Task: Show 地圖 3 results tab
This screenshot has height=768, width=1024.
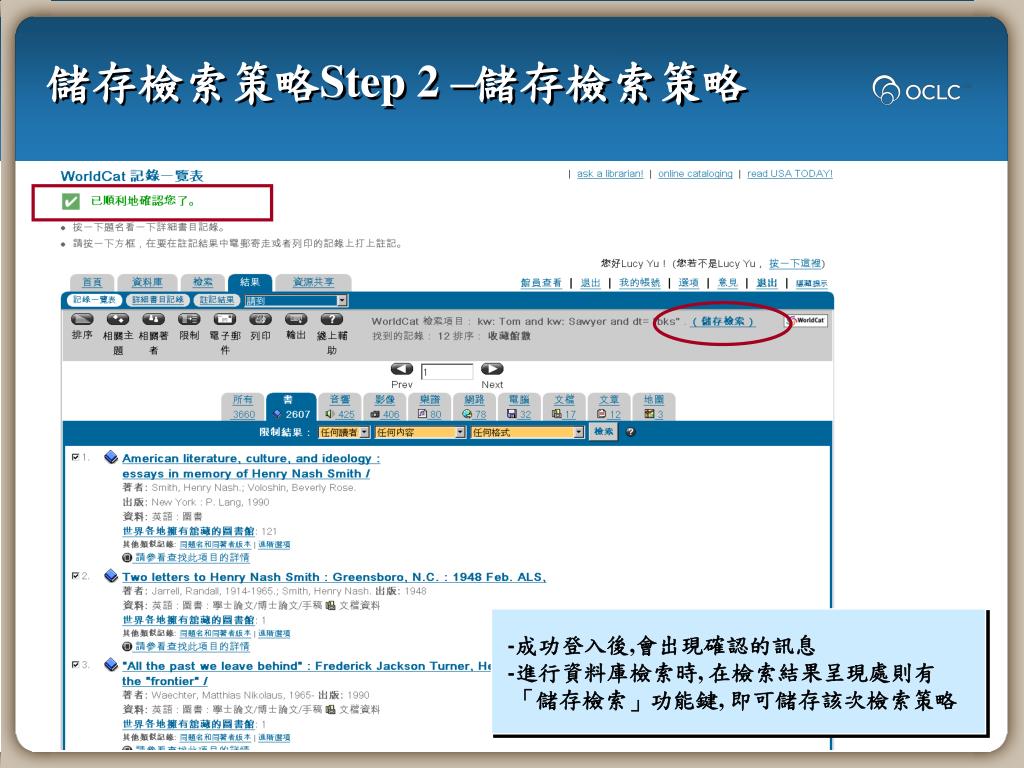Action: (654, 407)
